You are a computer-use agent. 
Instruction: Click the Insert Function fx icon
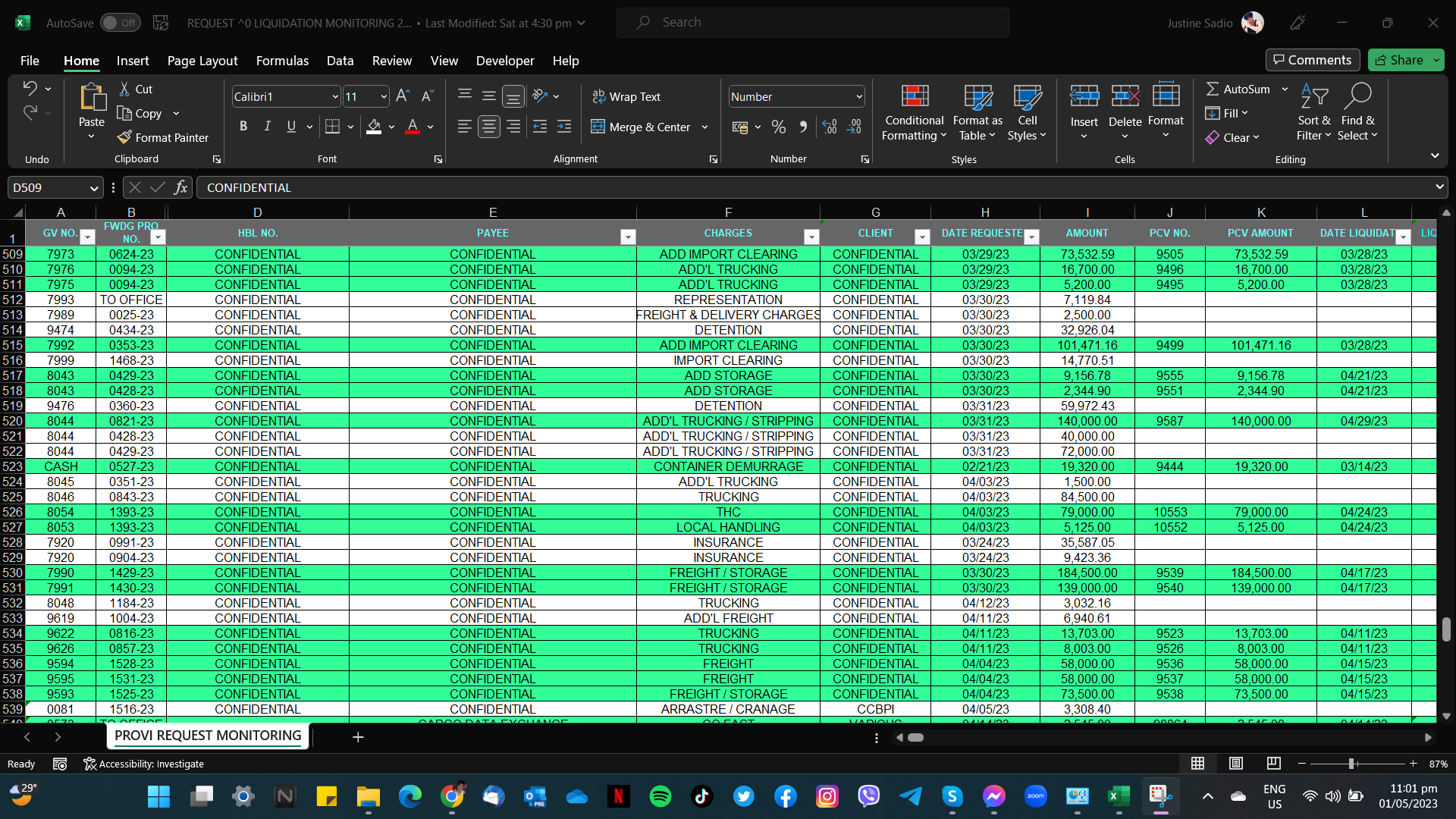[180, 187]
